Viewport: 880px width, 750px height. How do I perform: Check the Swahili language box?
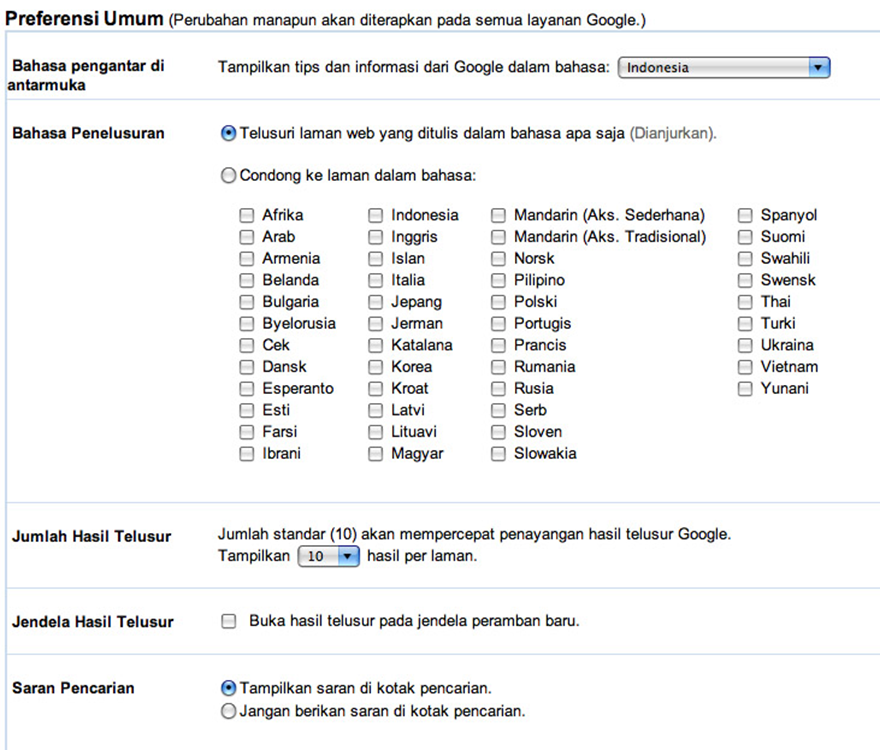(745, 259)
